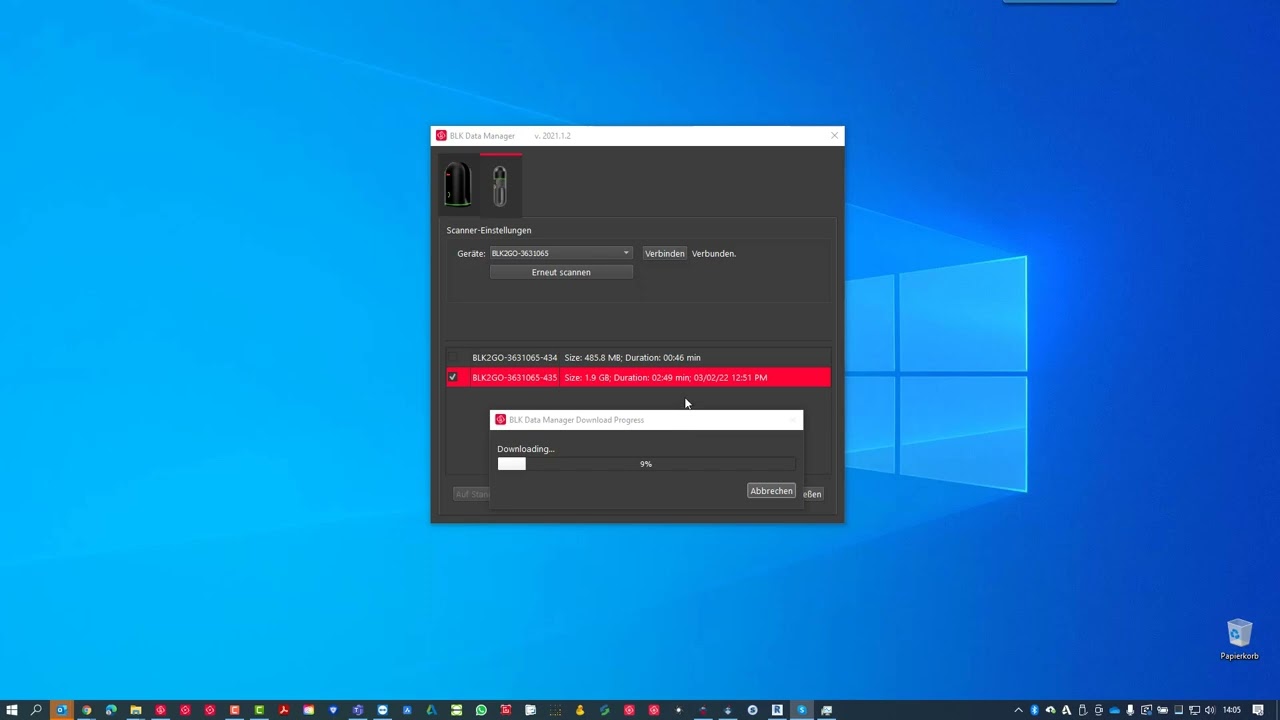Open the Papierkorb recycle bin on desktop

[1239, 639]
